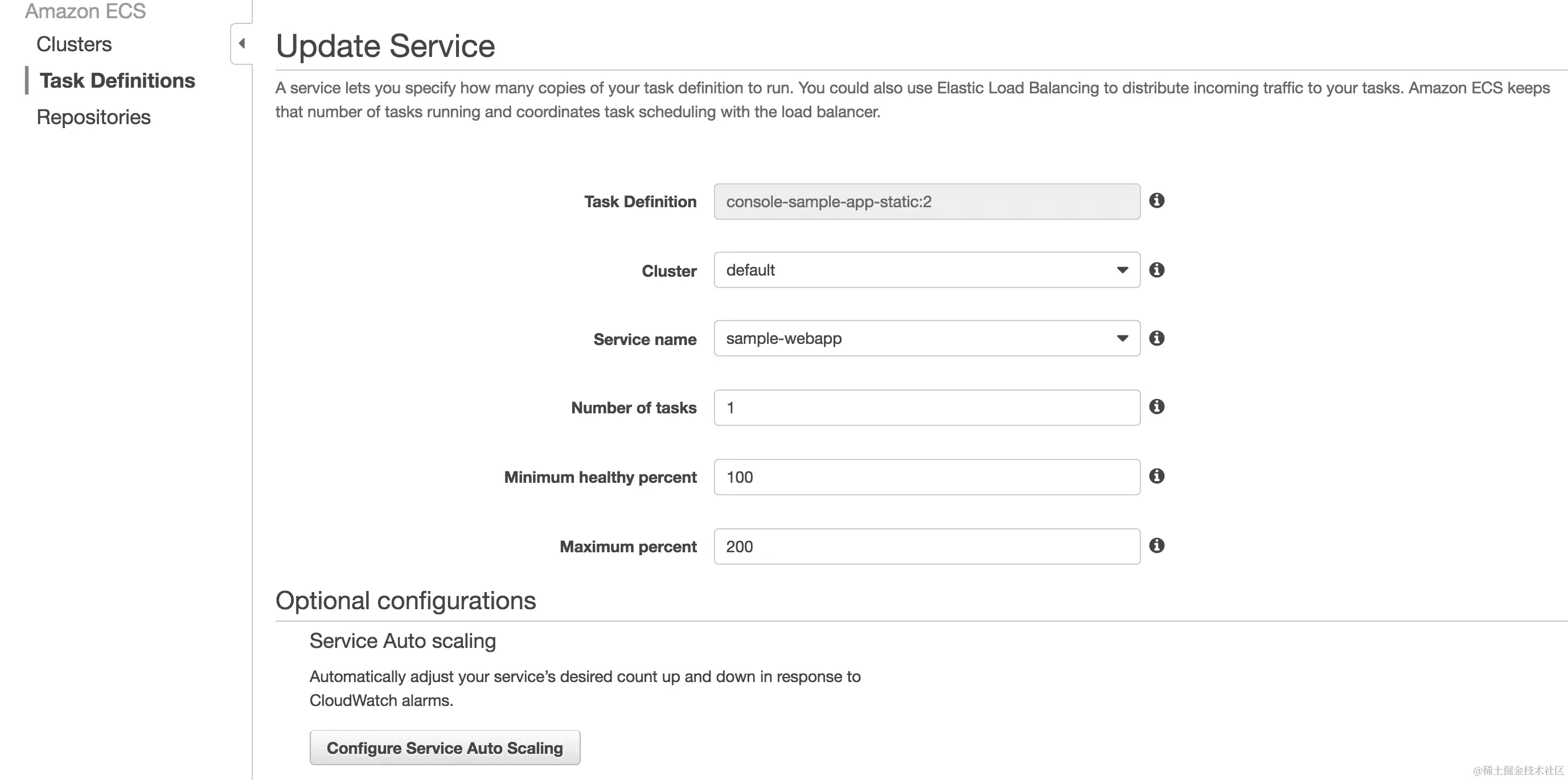Click the Maximum percent field showing 200
This screenshot has height=780, width=1568.
click(925, 546)
